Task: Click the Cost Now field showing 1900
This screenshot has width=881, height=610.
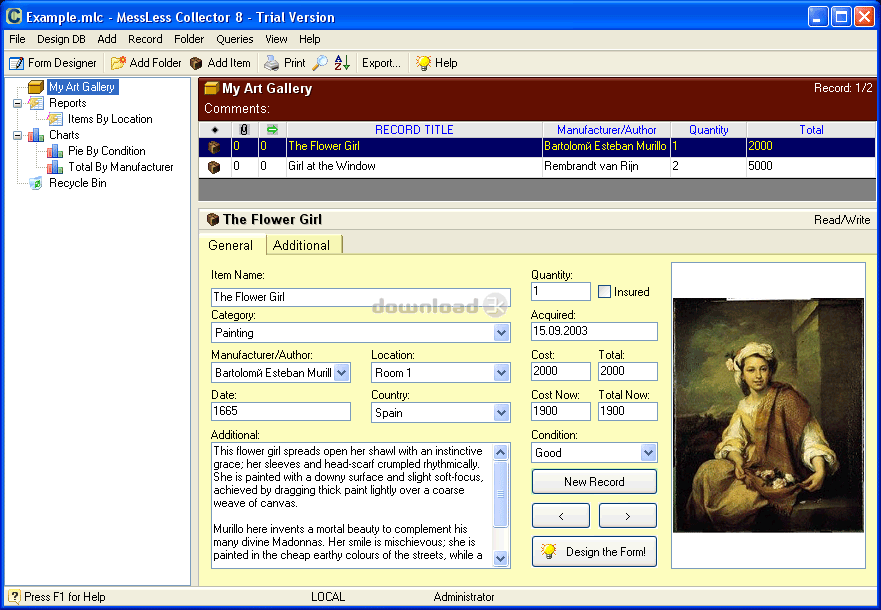Action: (561, 411)
